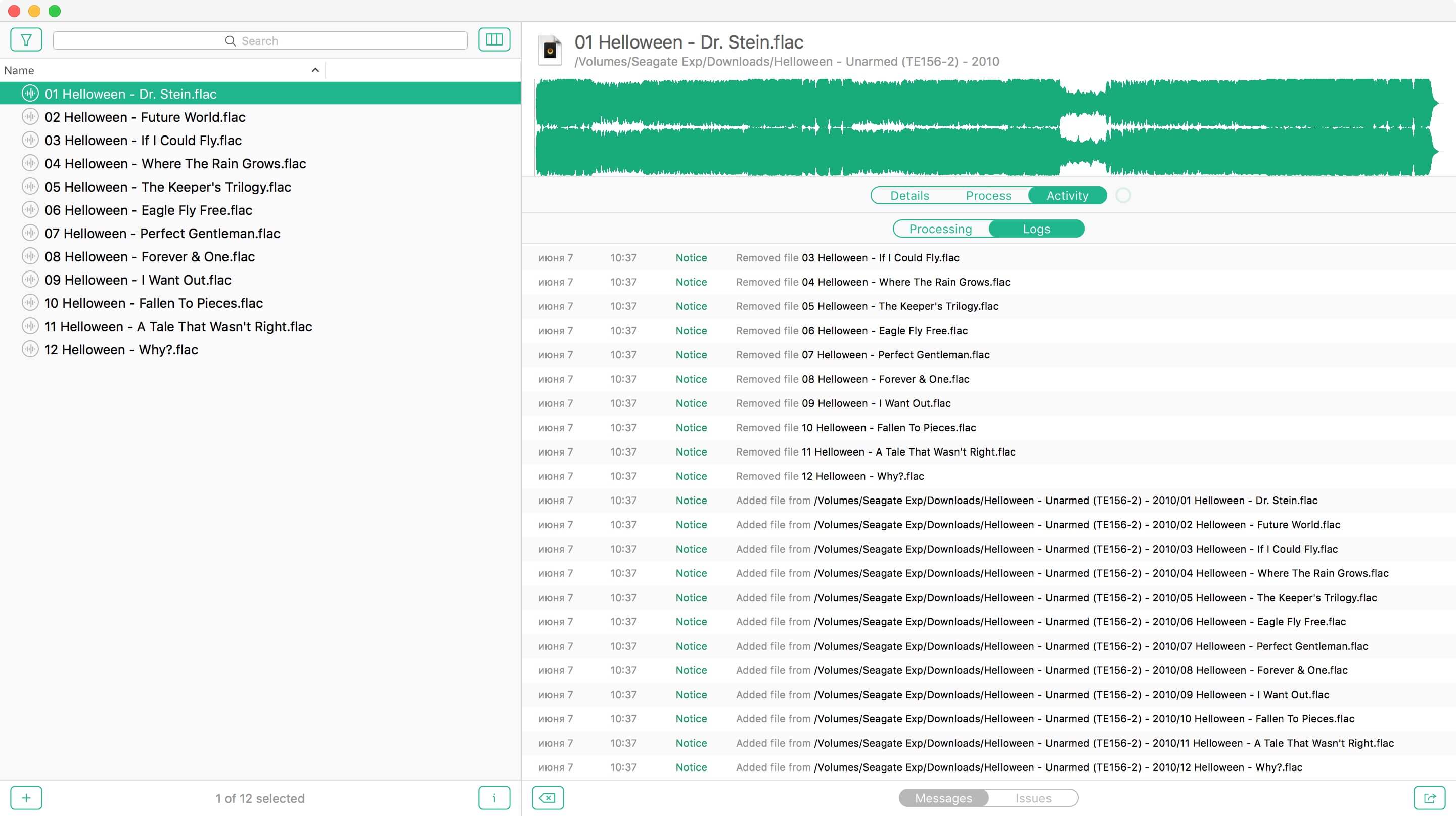Screen dimensions: 1456x816
Task: Click log entry Removed file 10 Fallen To Pieces
Action: coord(988,427)
